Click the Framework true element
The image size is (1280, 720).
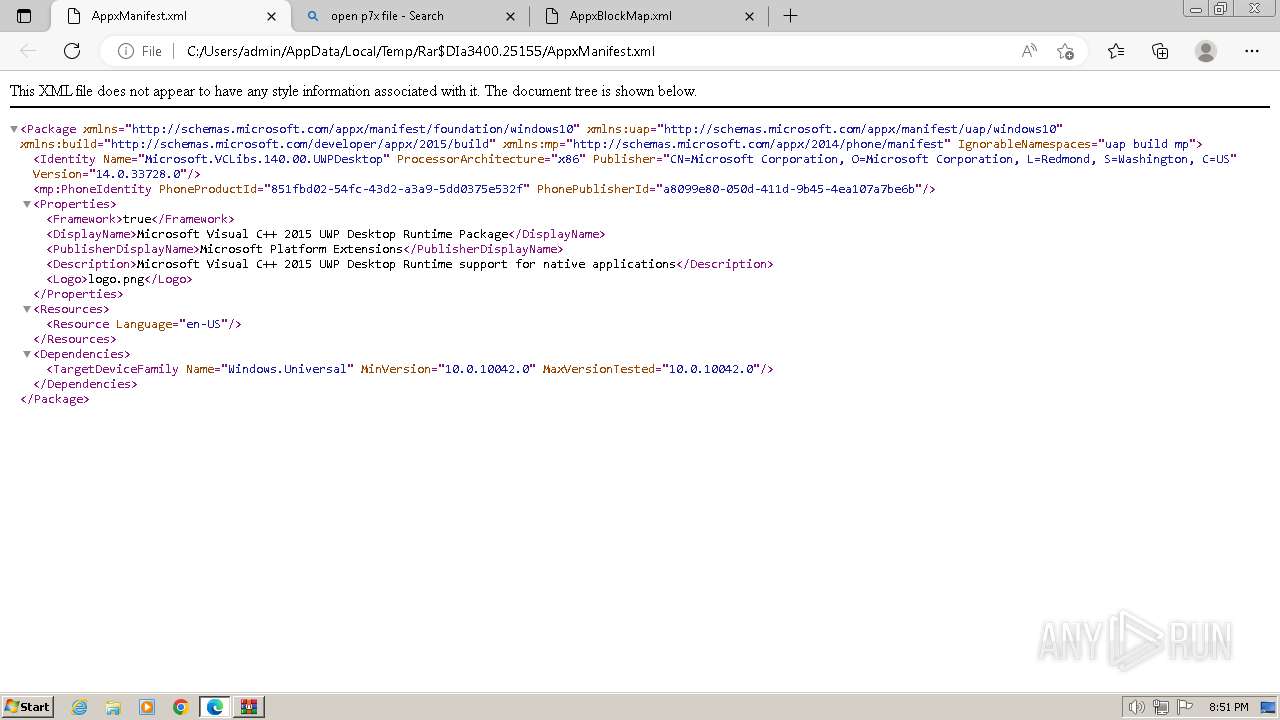coord(140,219)
